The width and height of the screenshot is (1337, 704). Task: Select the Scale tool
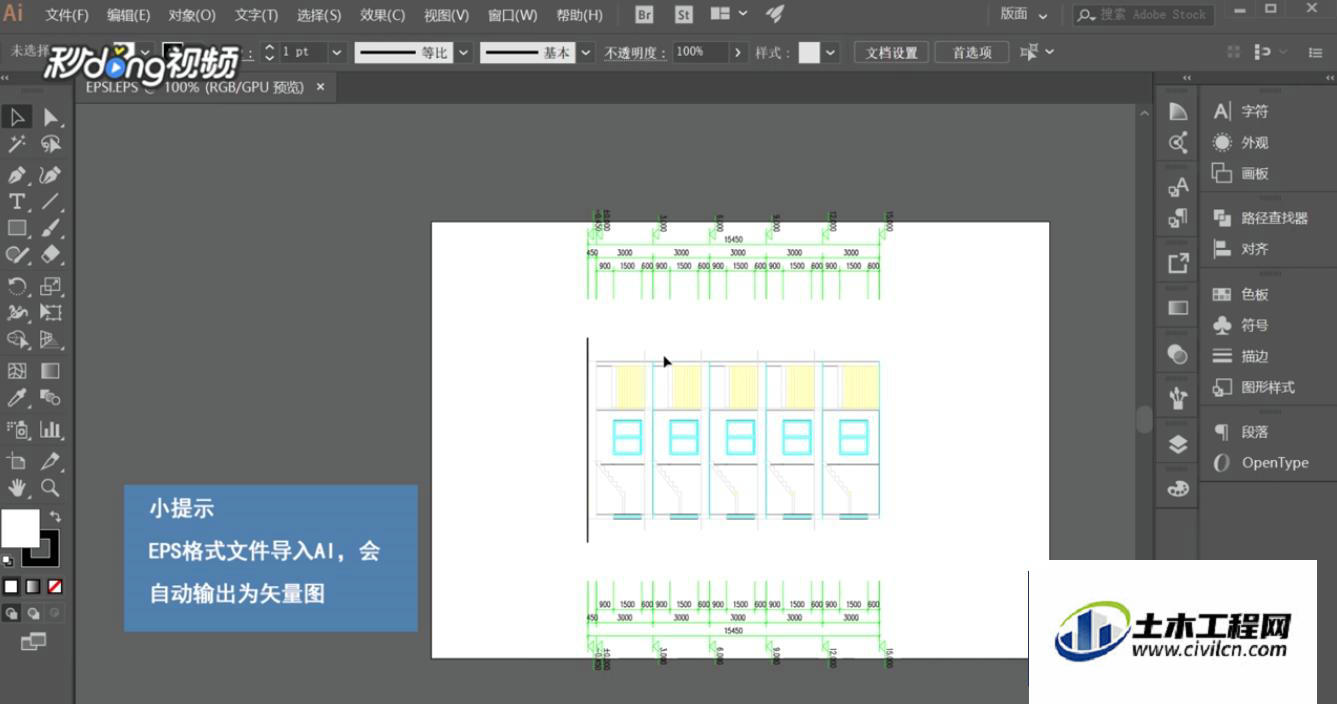point(51,287)
